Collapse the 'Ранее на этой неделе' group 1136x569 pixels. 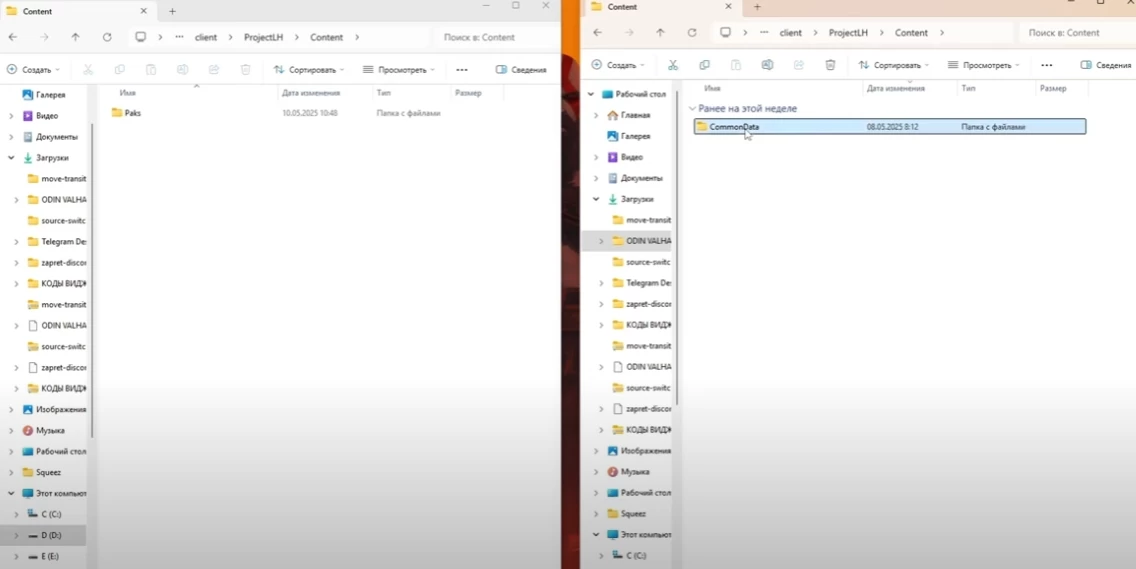693,108
